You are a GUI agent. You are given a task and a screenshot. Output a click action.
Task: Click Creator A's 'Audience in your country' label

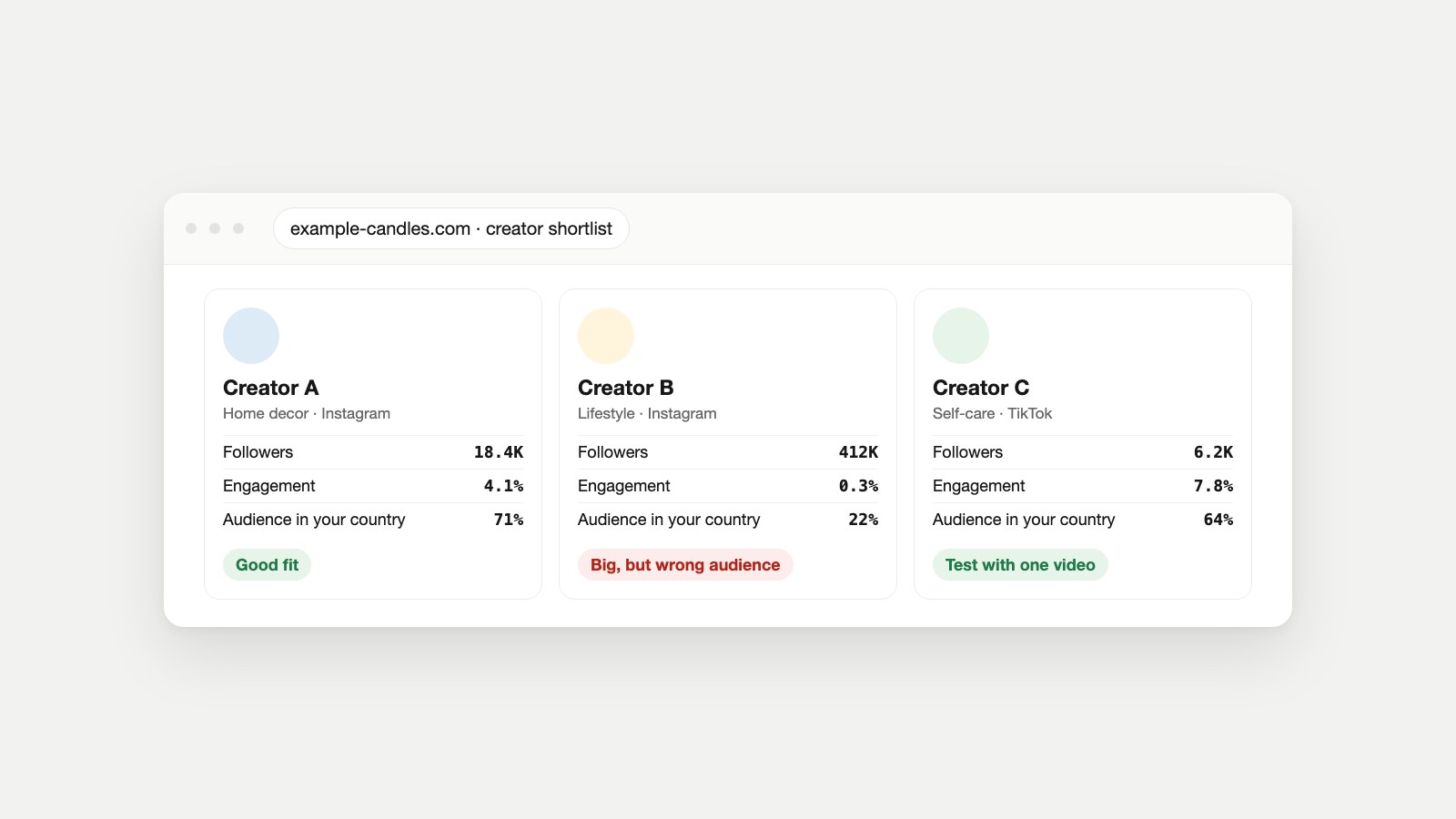coord(314,520)
